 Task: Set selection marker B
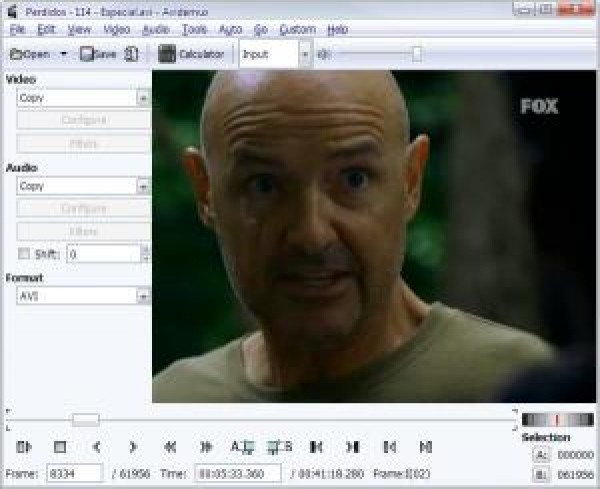click(x=280, y=447)
